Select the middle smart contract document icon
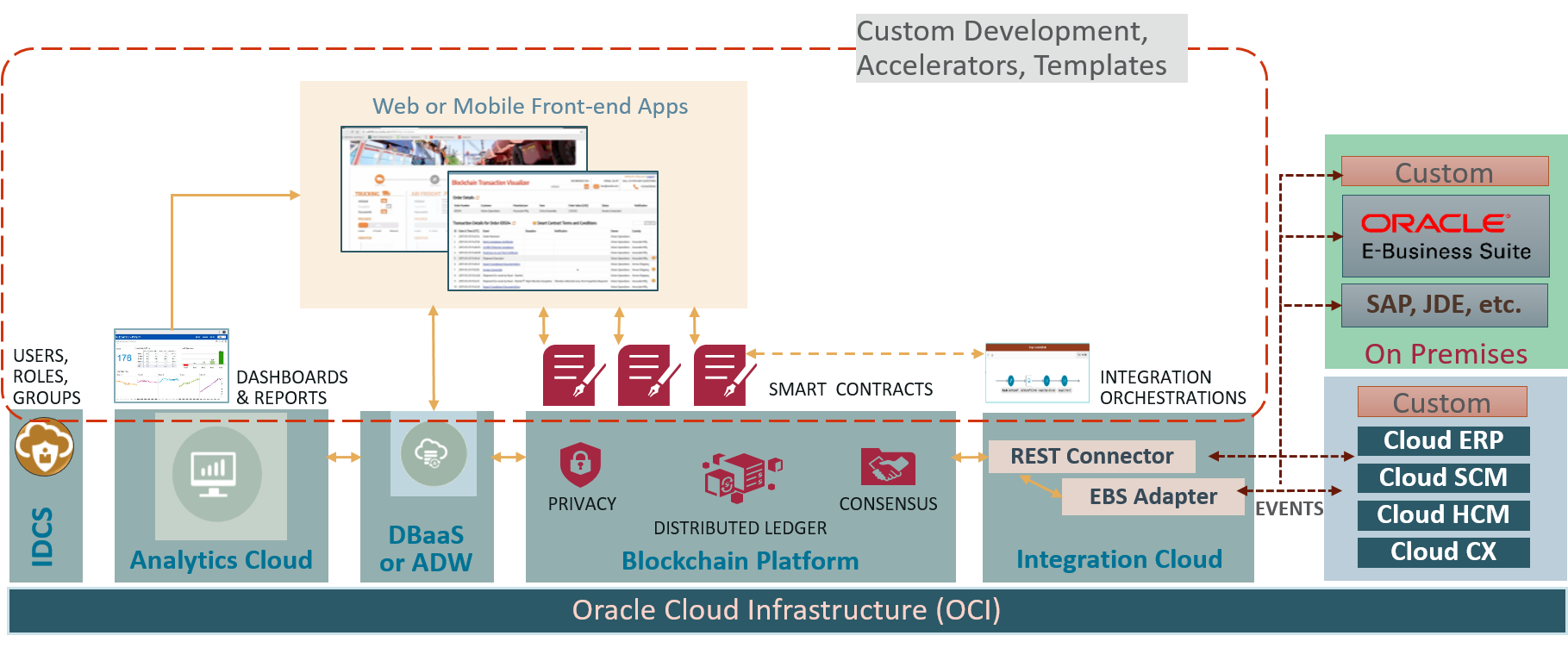The width and height of the screenshot is (1568, 648). pyautogui.click(x=648, y=375)
